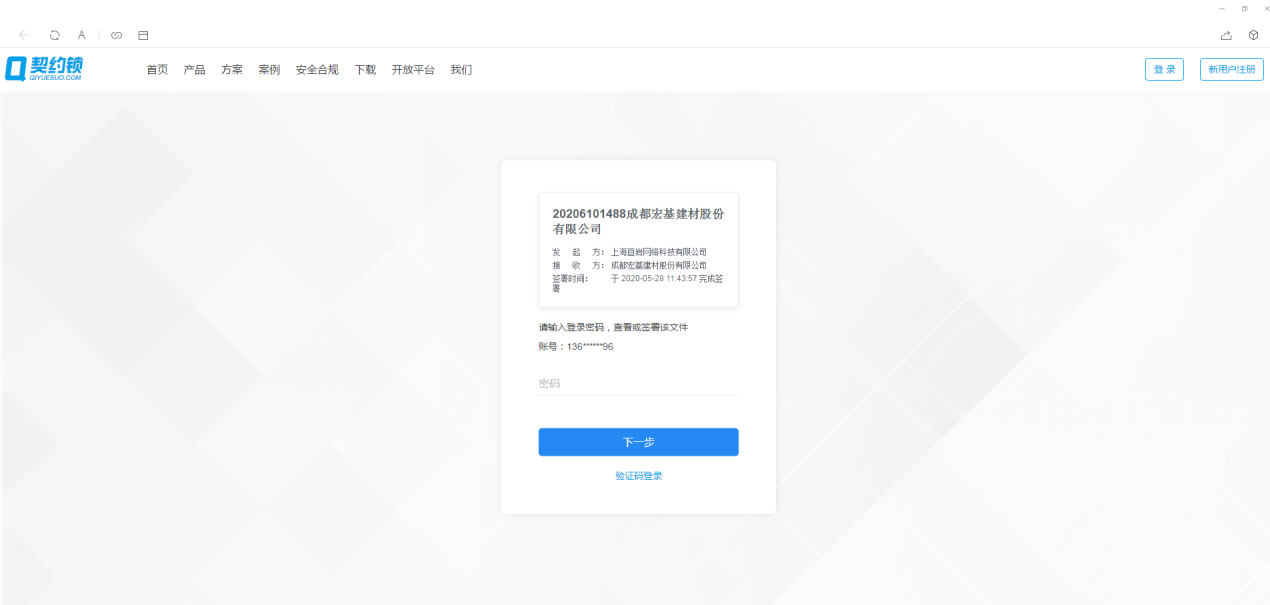1270x605 pixels.
Task: Focus the 密码 password input field
Action: (638, 384)
